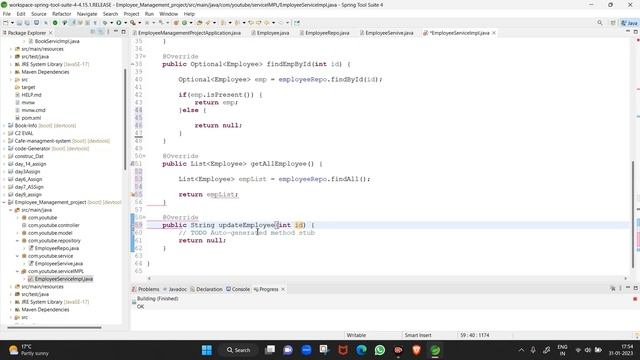Maximize the Package Explorer panel
This screenshot has width=640, height=360.
point(123,32)
